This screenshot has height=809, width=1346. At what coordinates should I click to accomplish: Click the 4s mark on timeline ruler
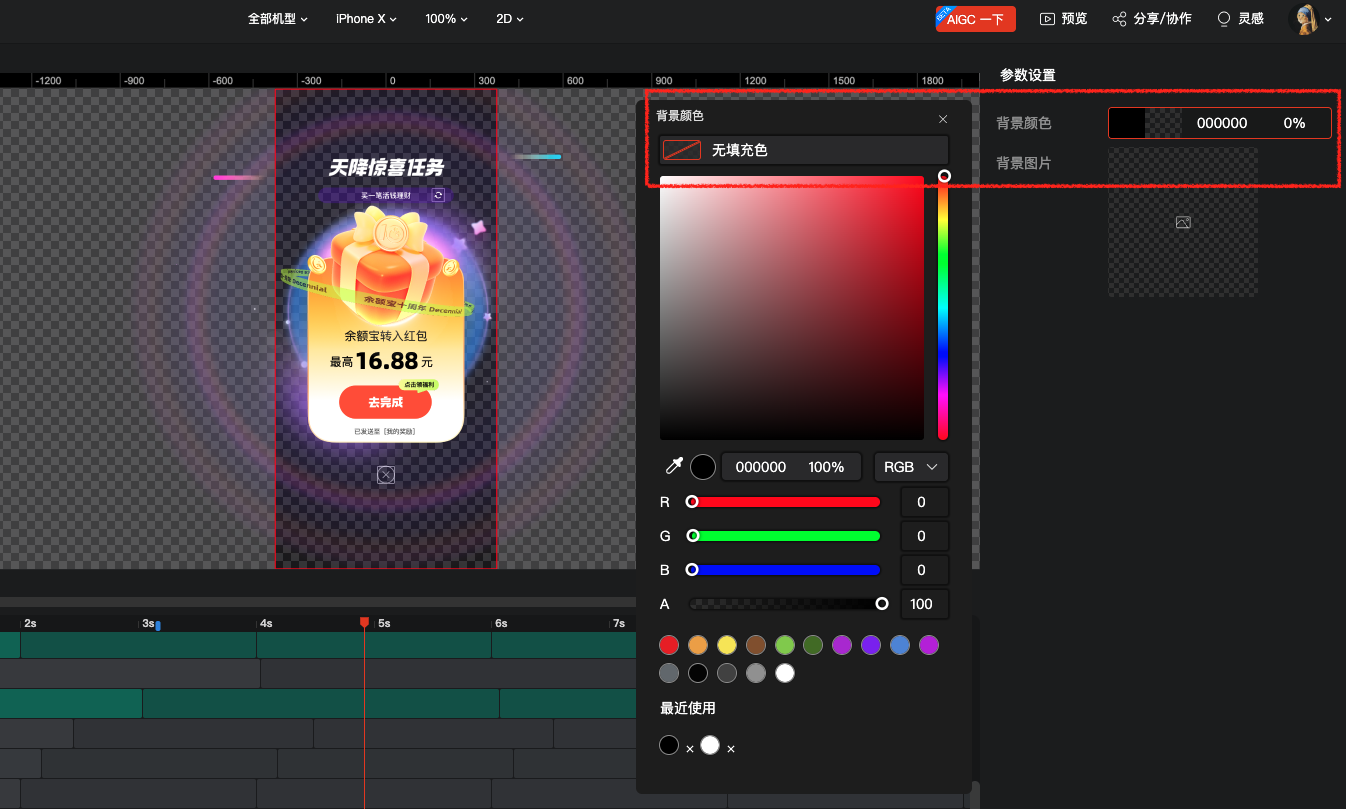266,623
